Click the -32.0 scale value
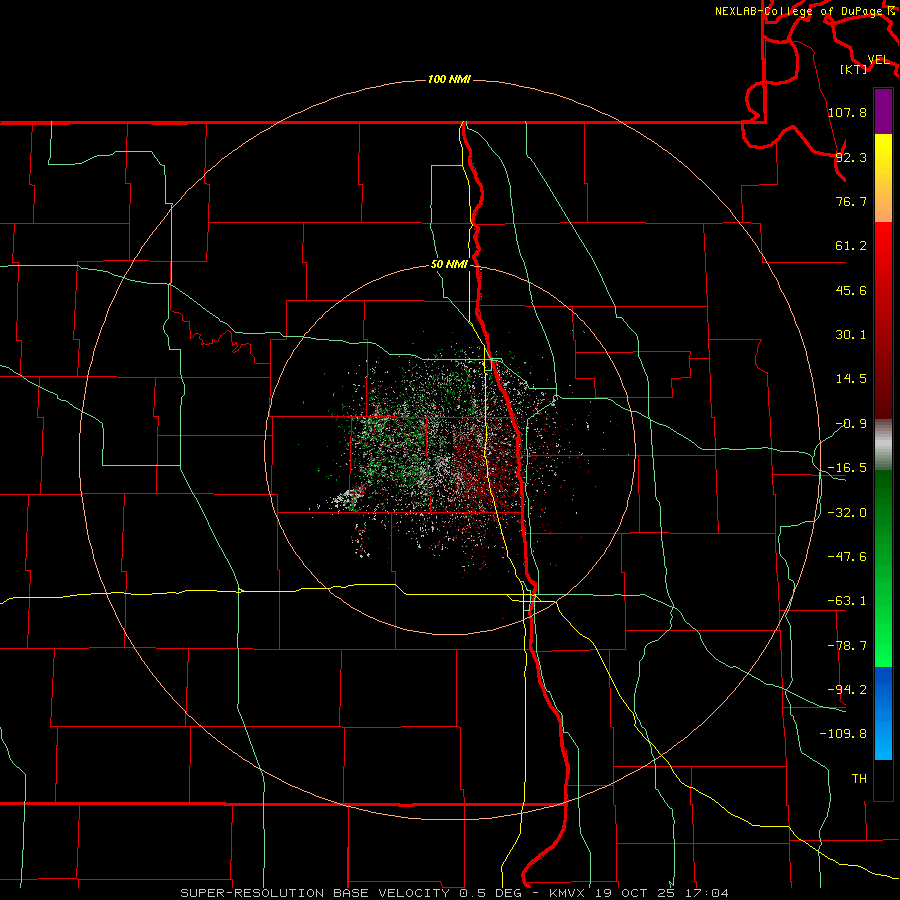This screenshot has width=900, height=900. click(x=847, y=513)
